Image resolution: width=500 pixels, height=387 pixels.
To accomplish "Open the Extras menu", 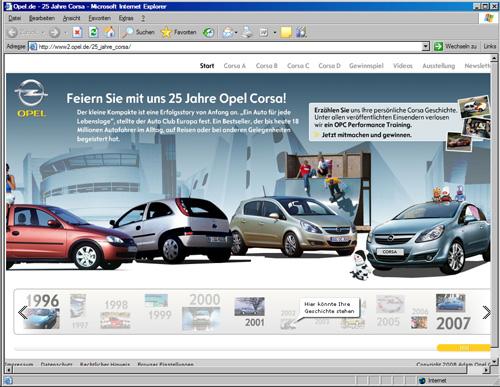I will click(x=126, y=18).
